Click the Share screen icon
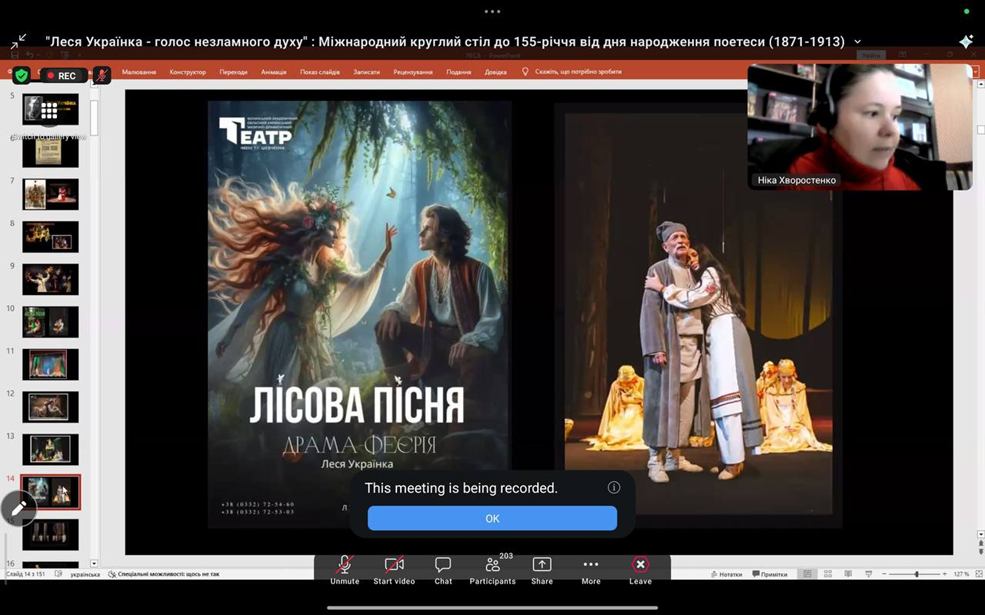Viewport: 985px width, 615px height. pyautogui.click(x=542, y=570)
